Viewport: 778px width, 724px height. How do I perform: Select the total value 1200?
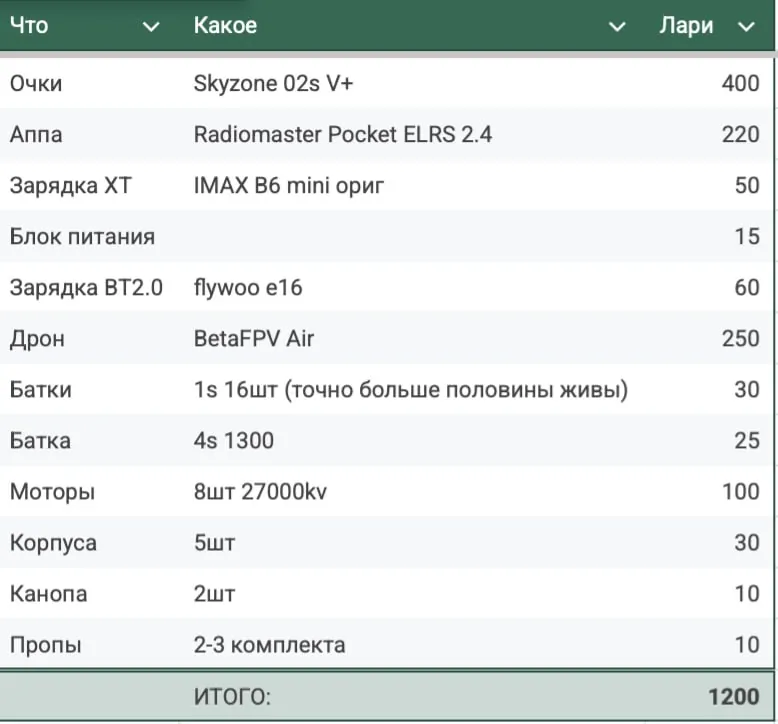[733, 697]
